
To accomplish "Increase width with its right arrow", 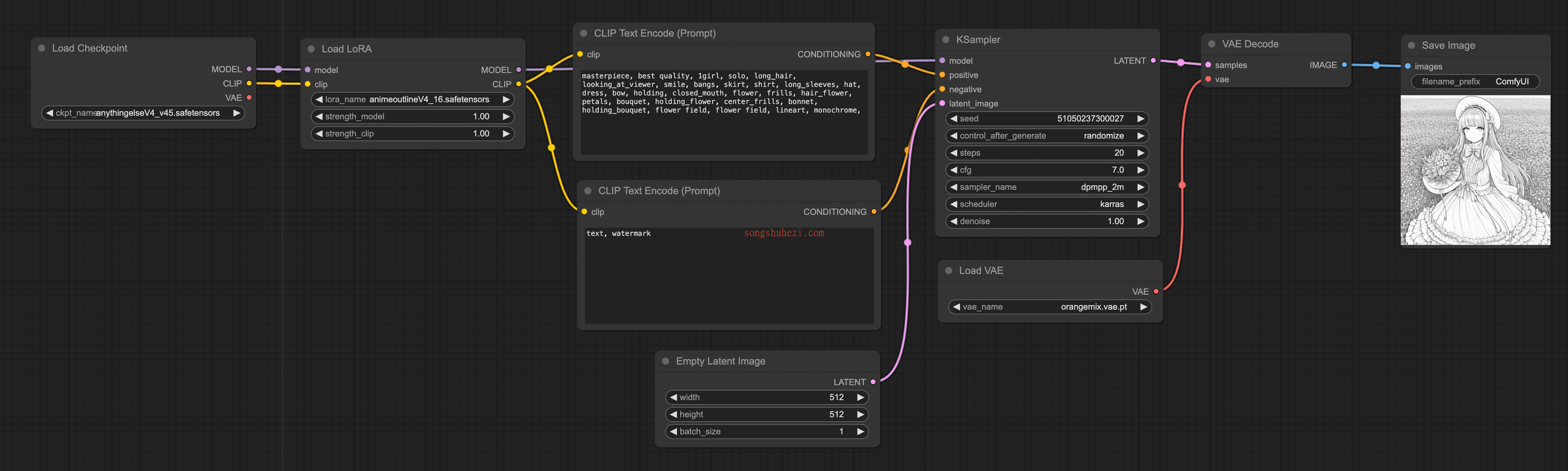I will coord(861,398).
